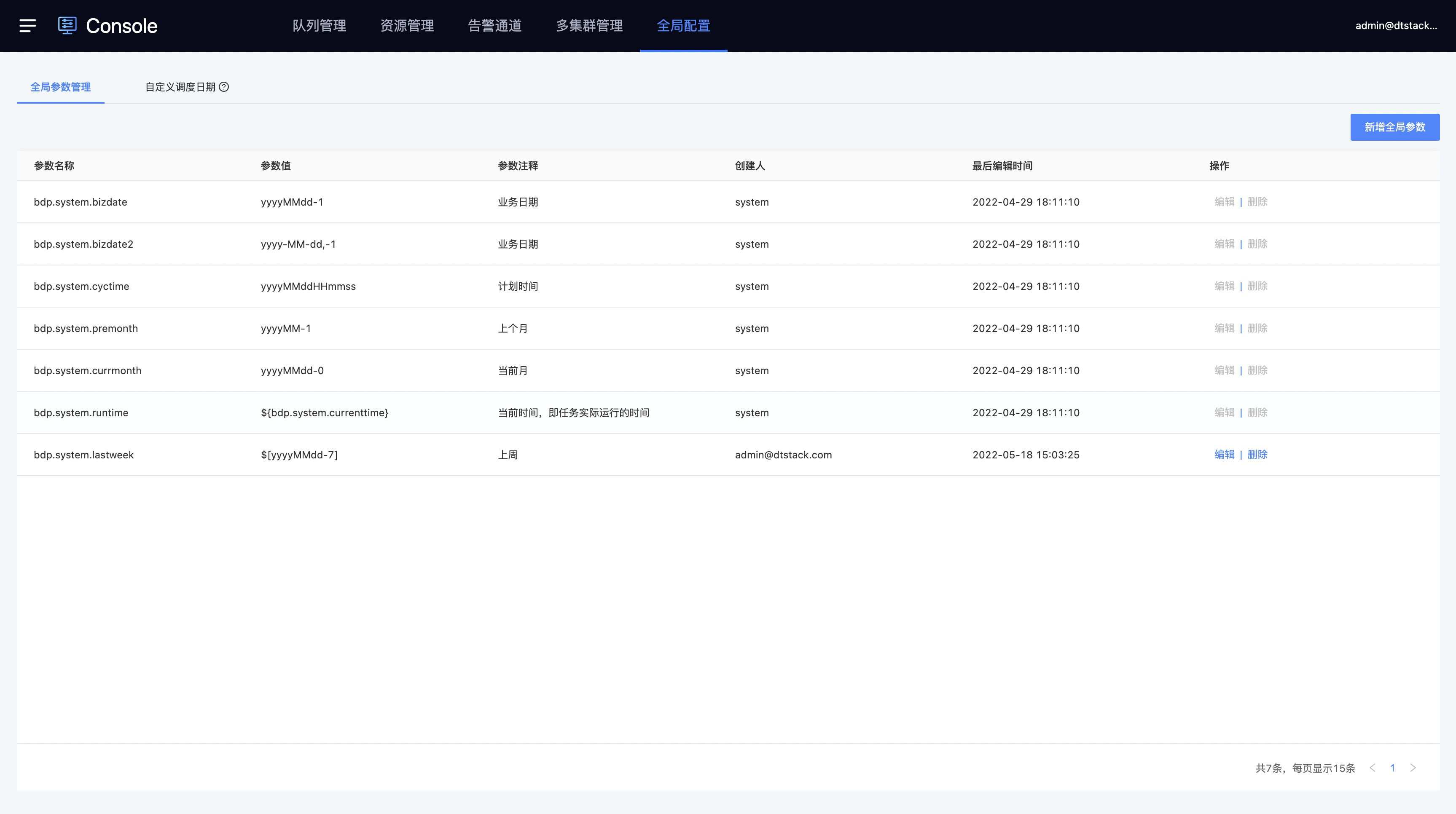Go to next page arrow
This screenshot has width=1456, height=814.
[x=1413, y=768]
